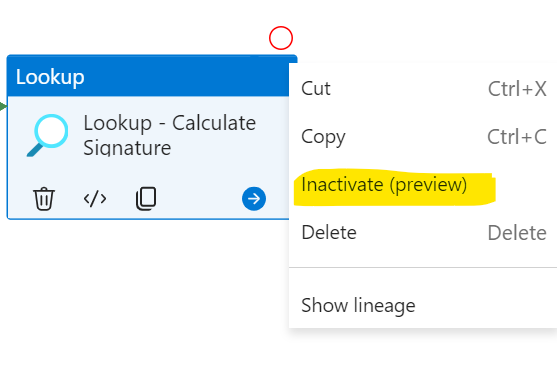This screenshot has height=365, width=557.
Task: Select Inactivate (preview) menu option
Action: point(423,185)
